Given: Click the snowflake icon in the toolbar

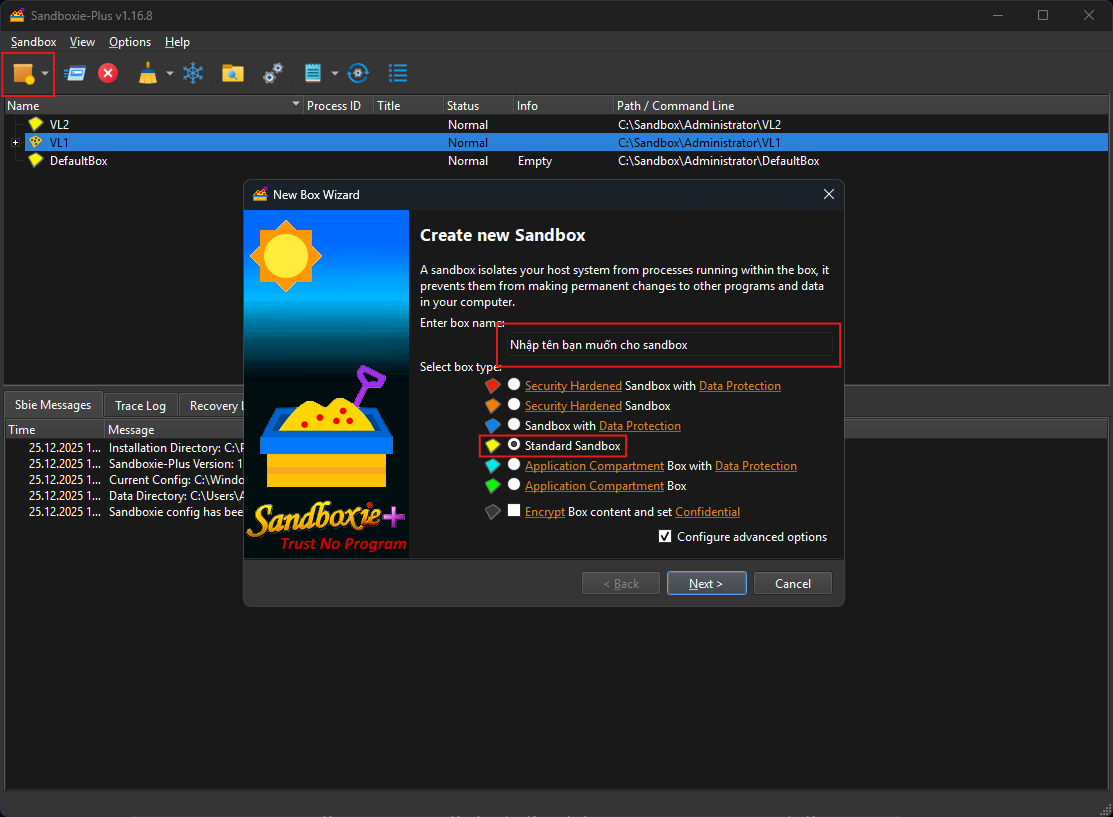Looking at the screenshot, I should click(x=192, y=73).
